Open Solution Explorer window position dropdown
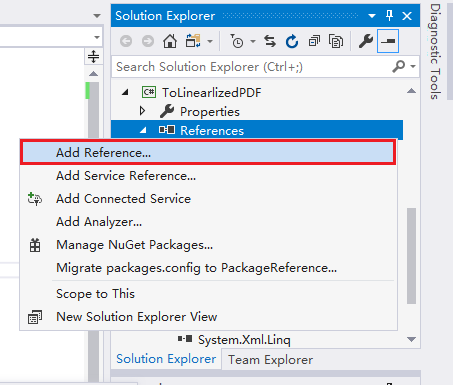The height and width of the screenshot is (385, 453). tap(372, 16)
